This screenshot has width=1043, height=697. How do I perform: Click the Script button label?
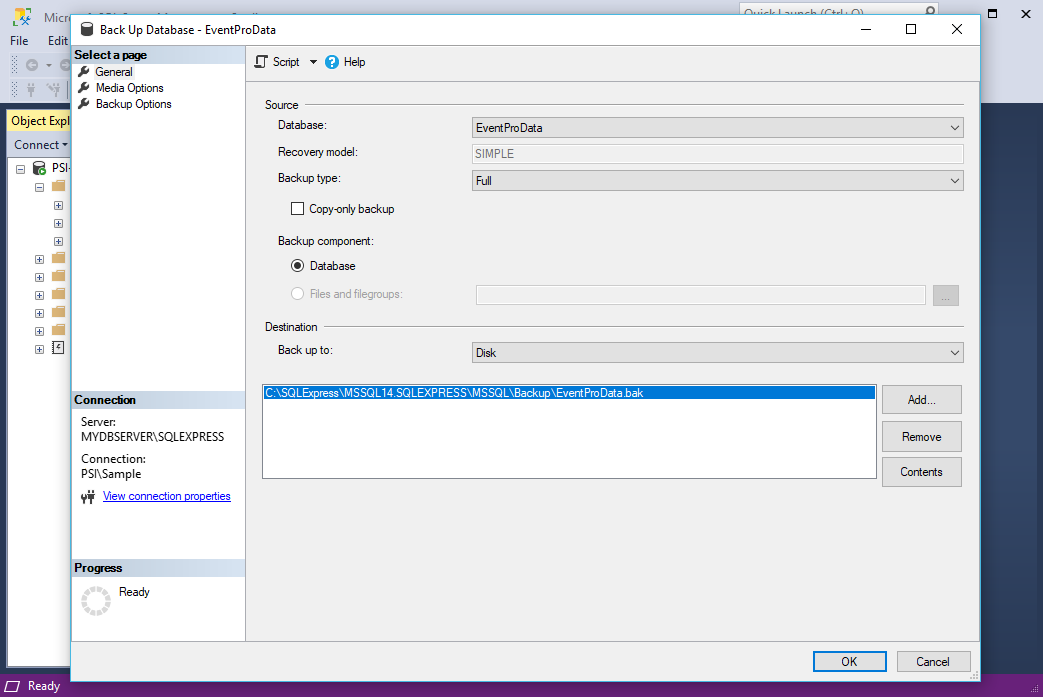pyautogui.click(x=286, y=62)
